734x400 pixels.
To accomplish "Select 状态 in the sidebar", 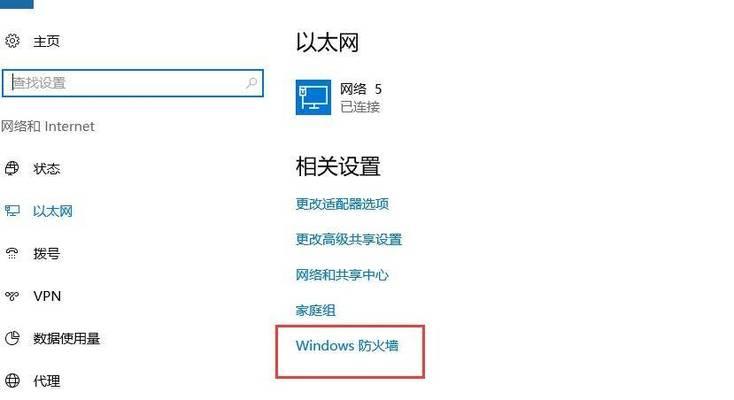I will click(46, 169).
